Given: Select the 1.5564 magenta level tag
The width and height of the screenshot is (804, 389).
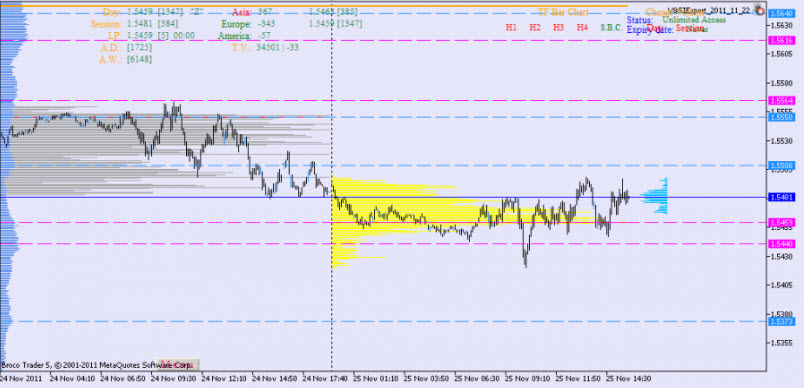Looking at the screenshot, I should click(782, 100).
